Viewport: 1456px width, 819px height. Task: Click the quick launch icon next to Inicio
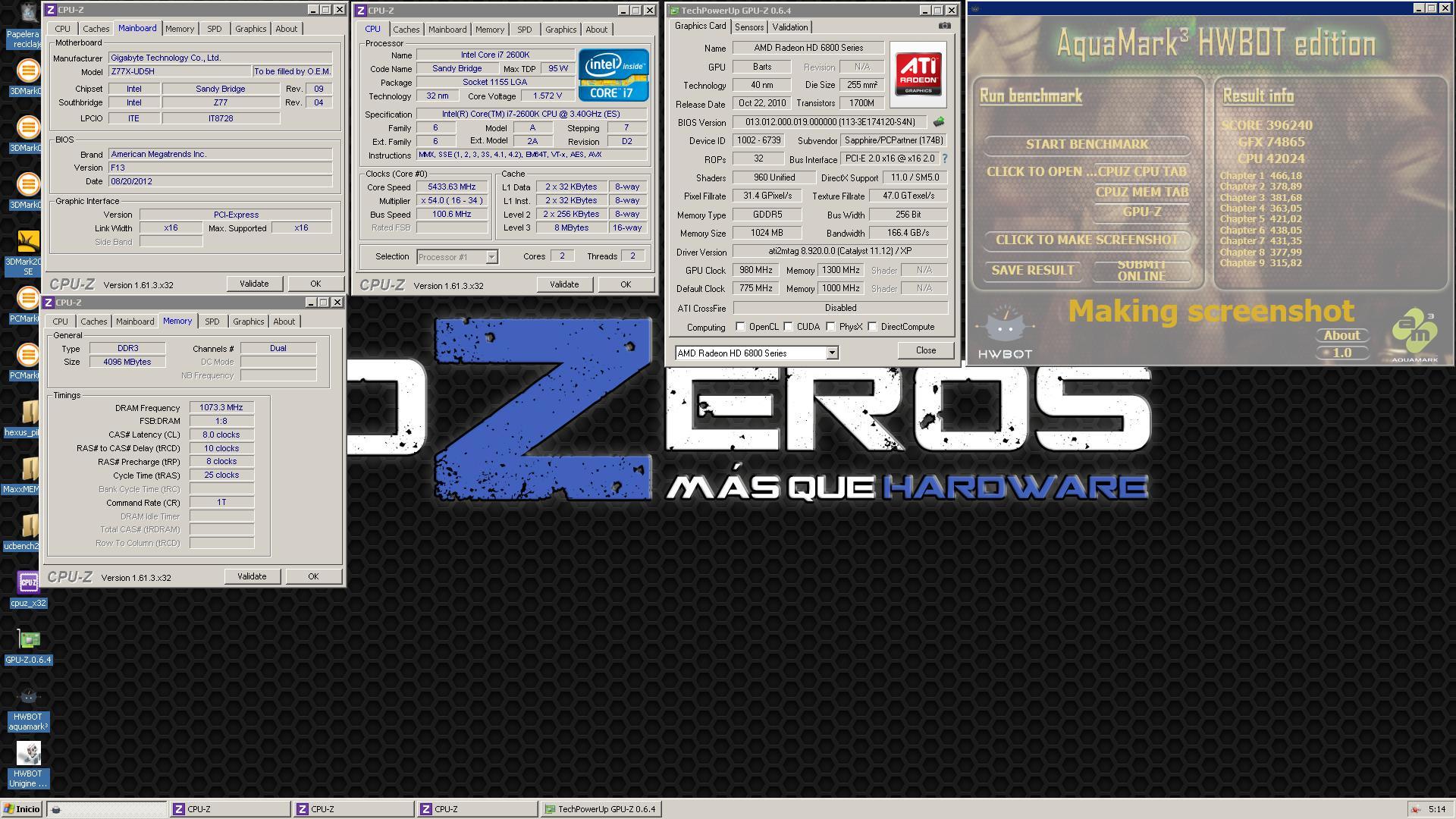coord(55,809)
